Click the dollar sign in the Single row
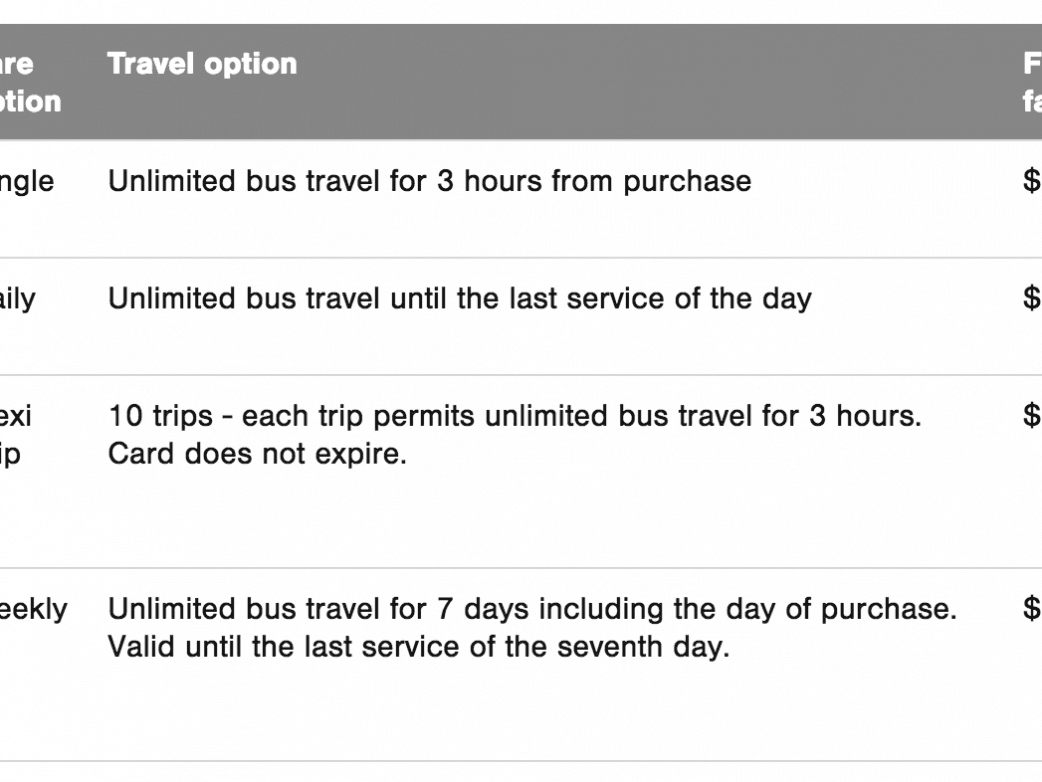This screenshot has height=782, width=1042. [1031, 182]
